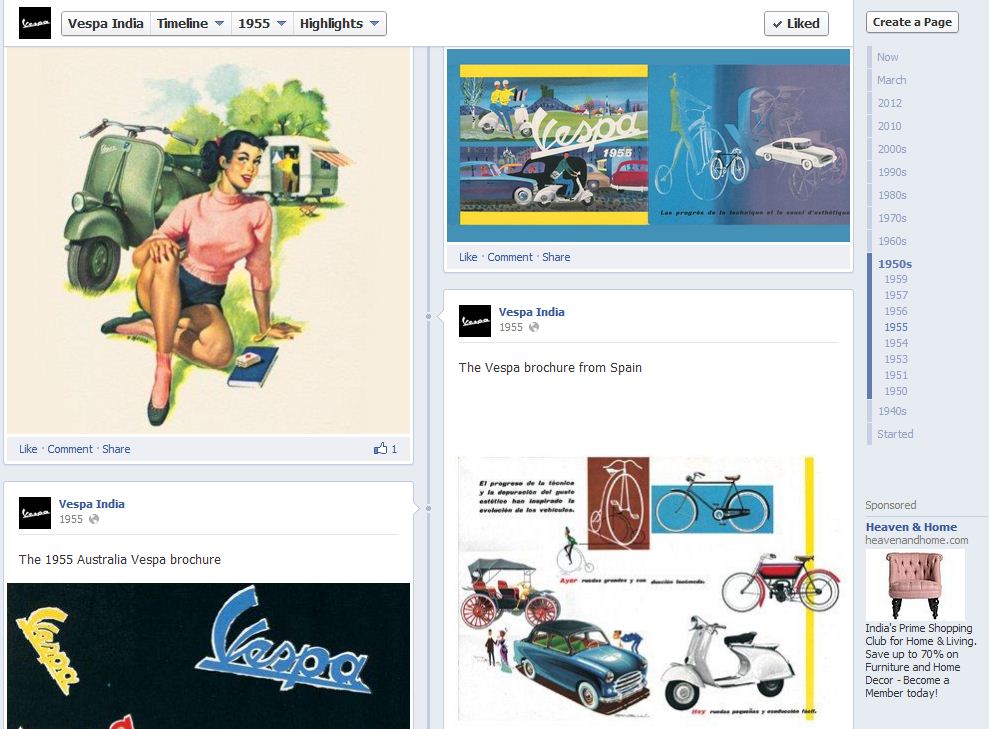Like the pin-up Vespa illustration post
Viewport: 989px width, 729px height.
click(x=28, y=449)
